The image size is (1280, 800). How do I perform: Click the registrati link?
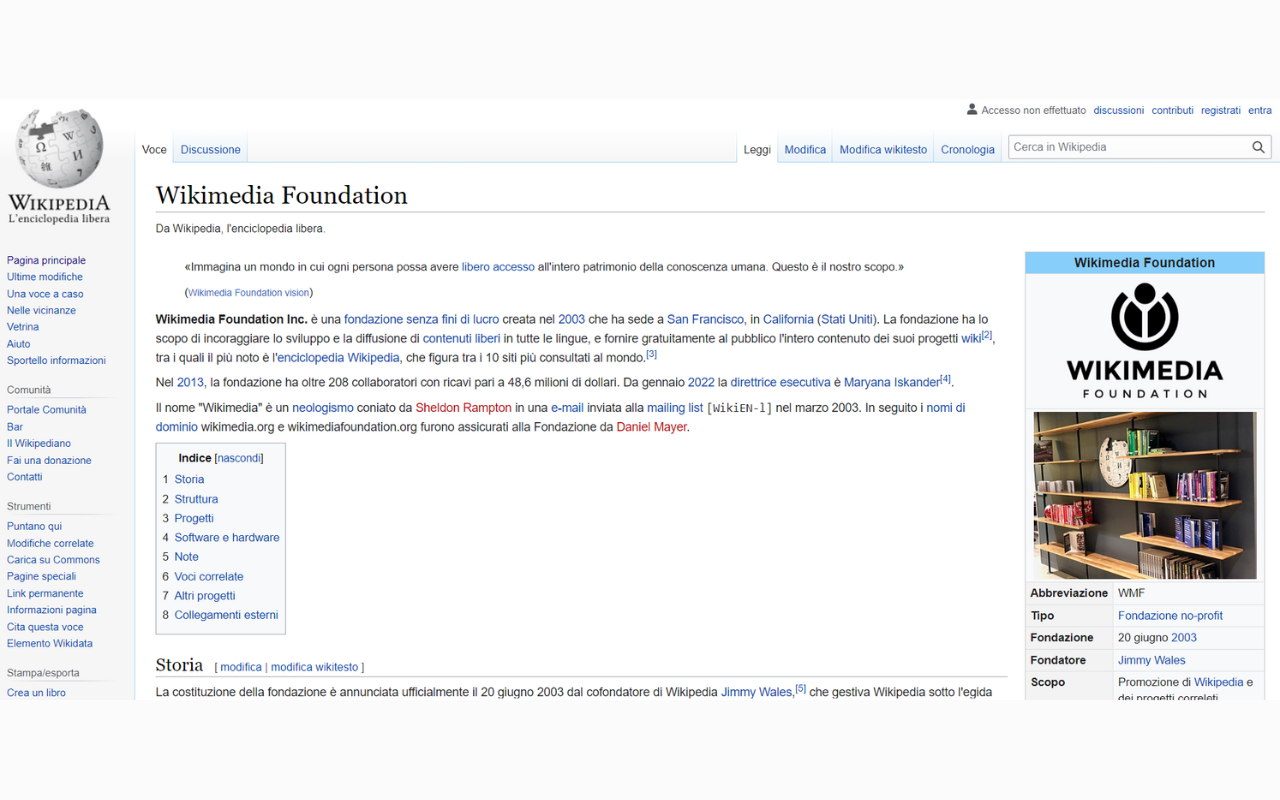[1220, 110]
